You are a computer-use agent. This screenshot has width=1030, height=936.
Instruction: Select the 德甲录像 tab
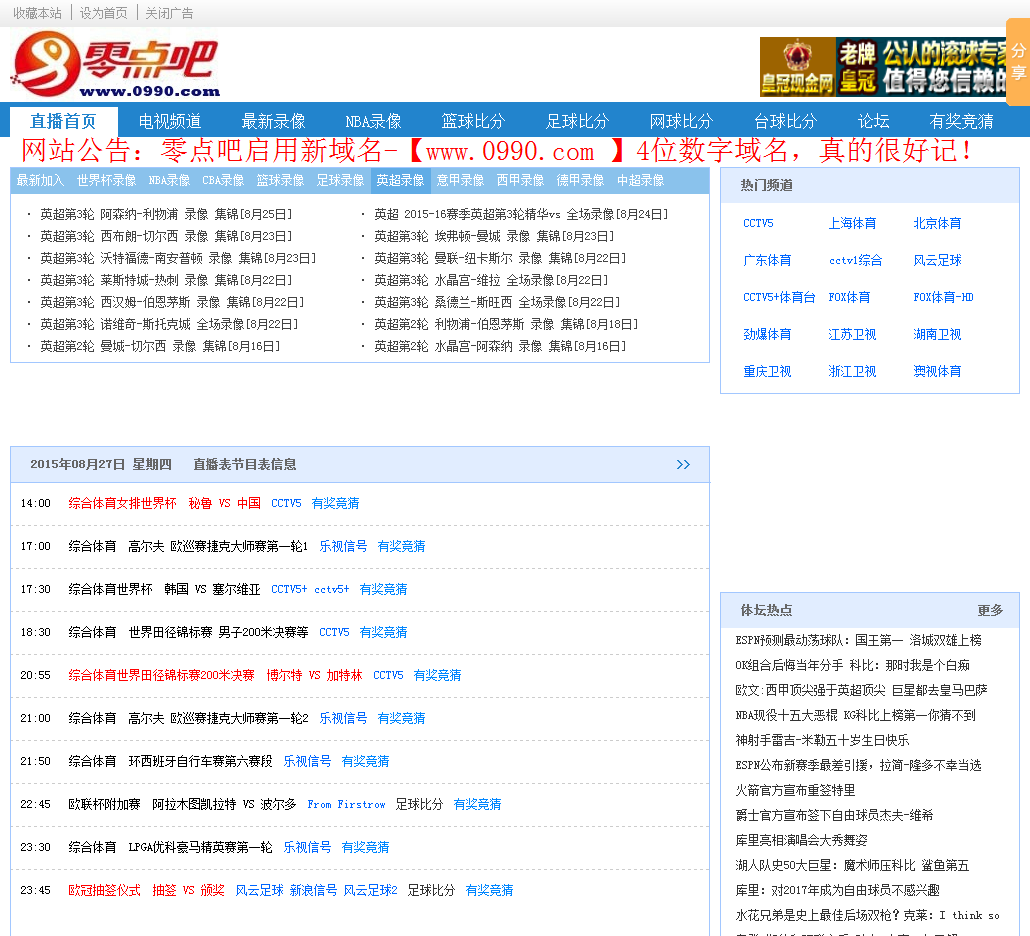[x=580, y=181]
